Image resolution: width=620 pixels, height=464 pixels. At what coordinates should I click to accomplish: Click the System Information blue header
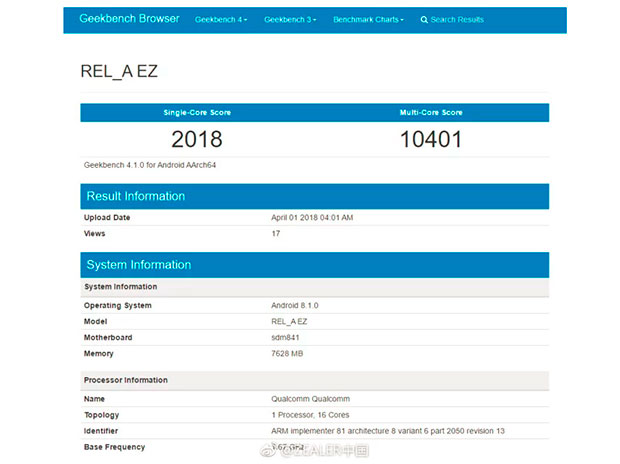(x=139, y=265)
